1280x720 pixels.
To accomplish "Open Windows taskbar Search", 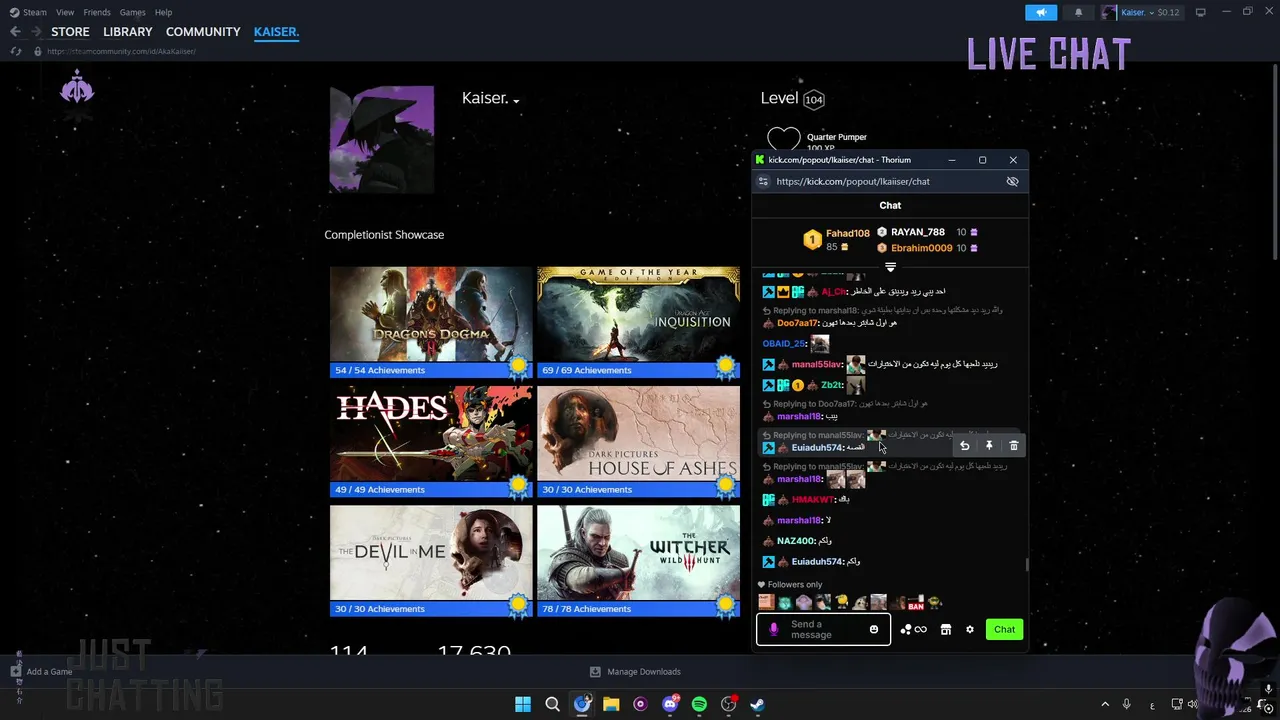I will tap(552, 704).
